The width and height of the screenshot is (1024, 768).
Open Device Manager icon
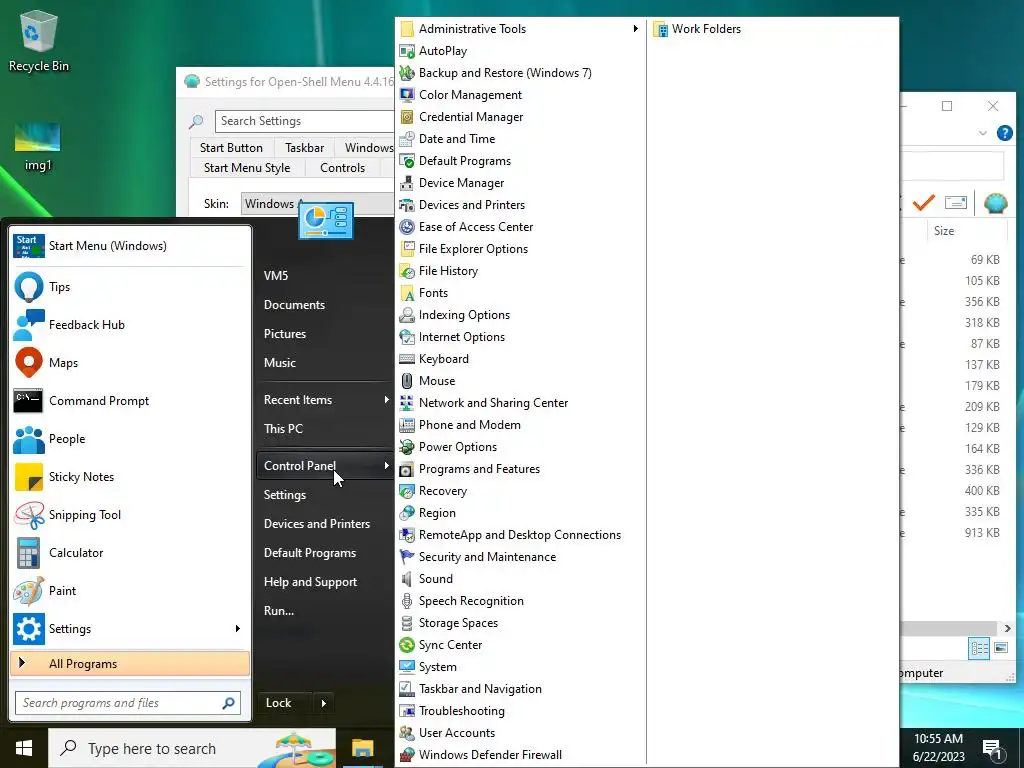point(407,183)
